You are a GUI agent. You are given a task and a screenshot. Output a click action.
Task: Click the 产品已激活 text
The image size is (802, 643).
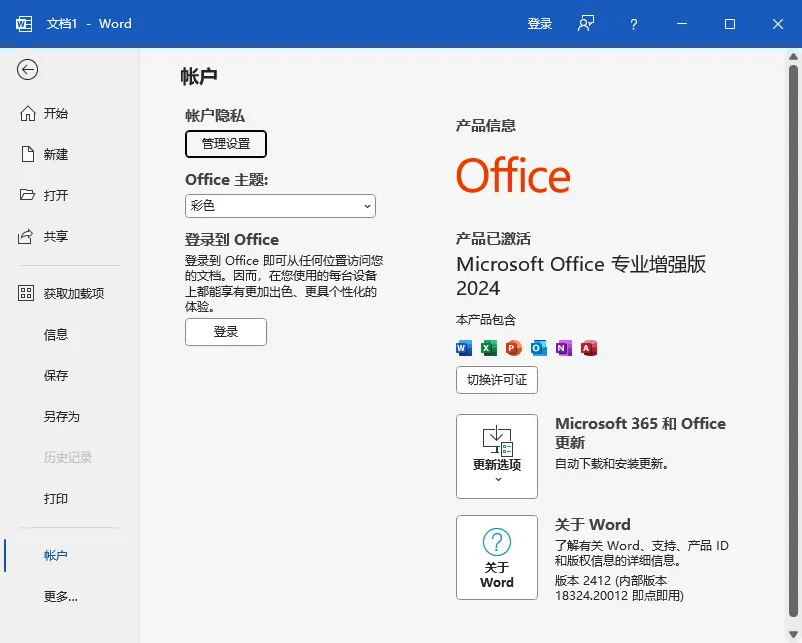coord(493,239)
